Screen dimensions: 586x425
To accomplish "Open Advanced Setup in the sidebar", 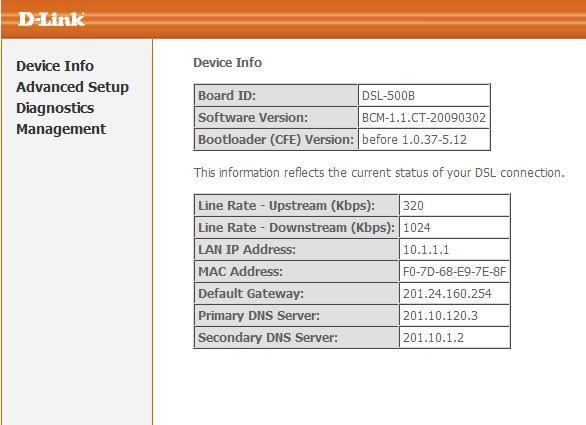I will (73, 87).
